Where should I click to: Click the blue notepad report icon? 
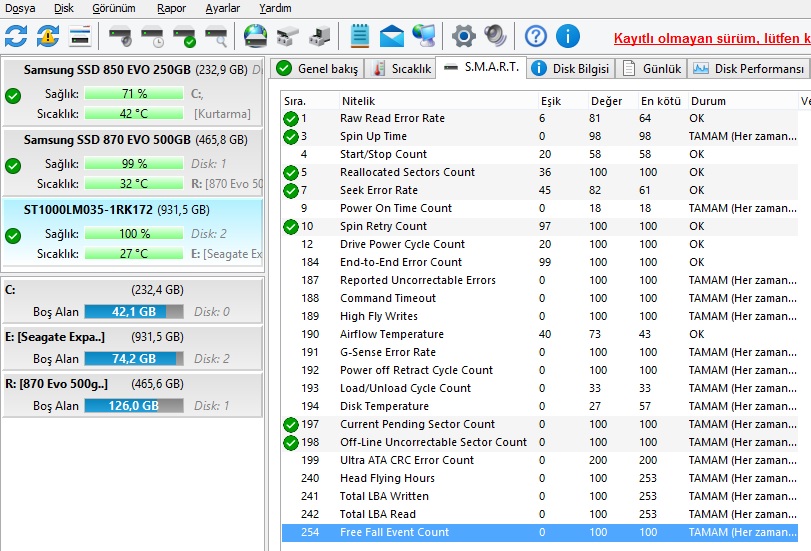coord(360,37)
